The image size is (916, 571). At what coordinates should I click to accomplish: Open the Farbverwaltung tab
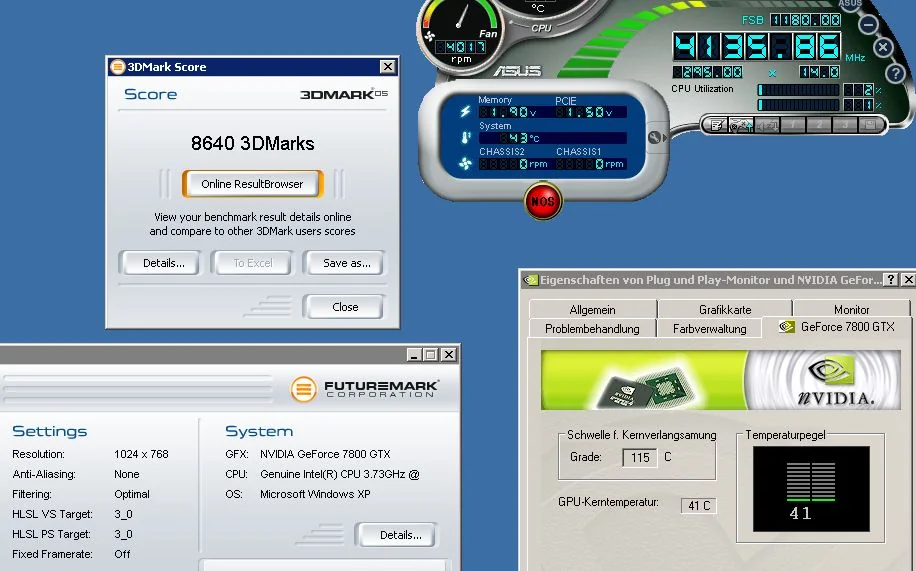click(x=710, y=328)
